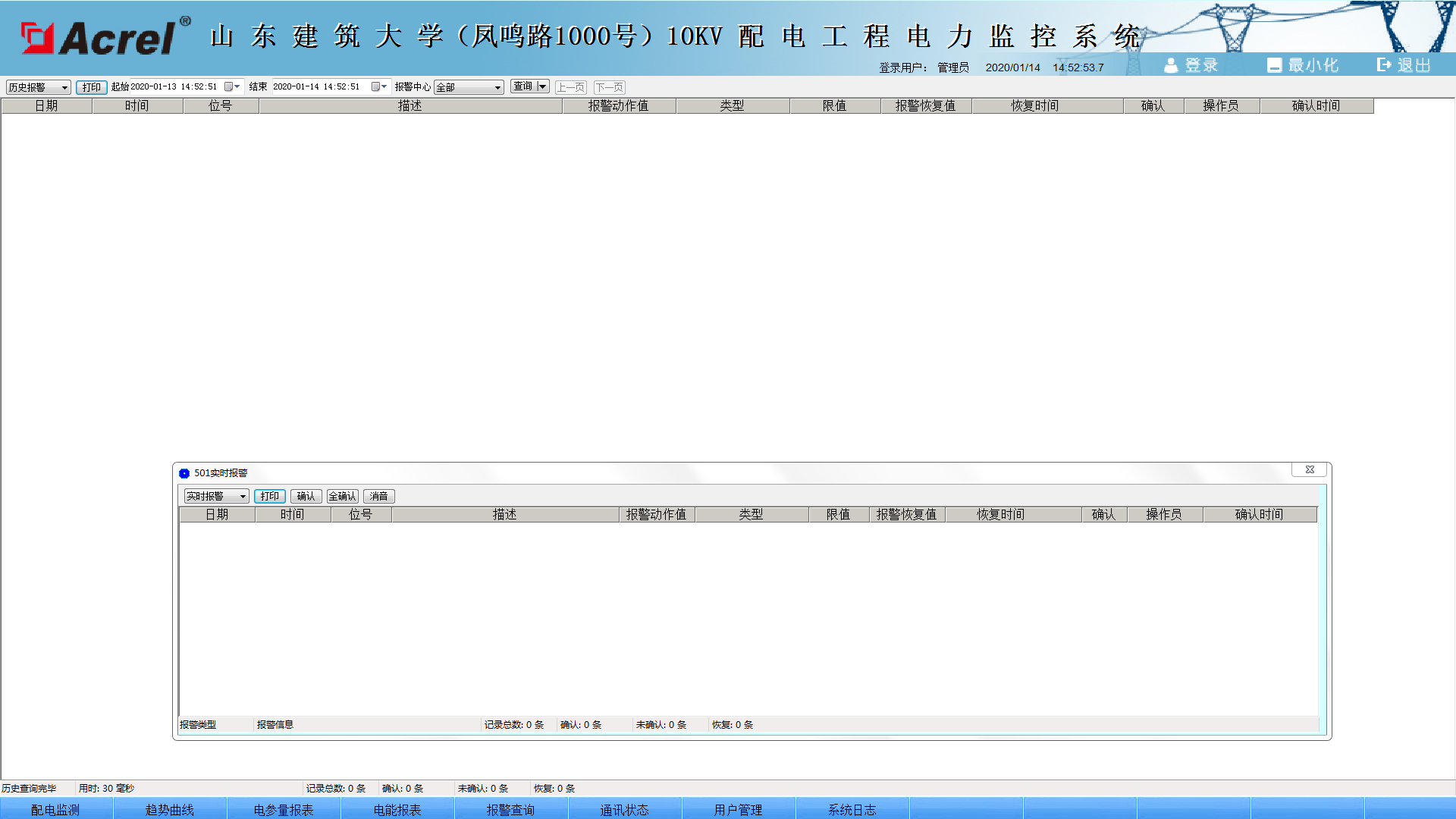Open the 实时报警 dropdown in popup
Screen dimensions: 1456x819
coord(243,497)
